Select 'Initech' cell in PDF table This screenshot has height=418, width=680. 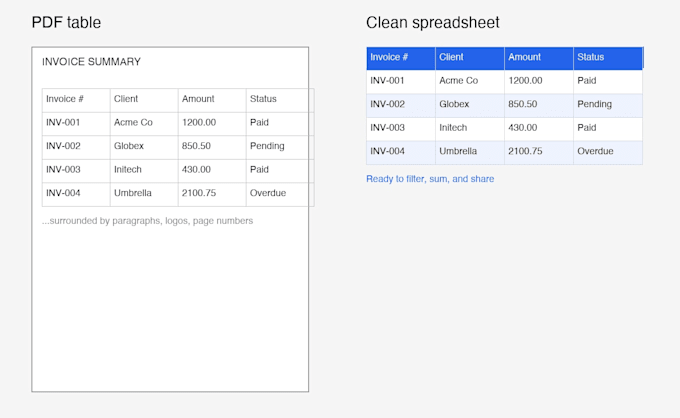(144, 170)
